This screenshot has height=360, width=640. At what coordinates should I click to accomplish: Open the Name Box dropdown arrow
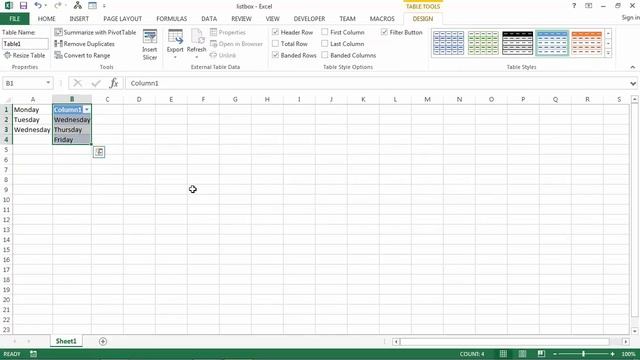pos(48,83)
